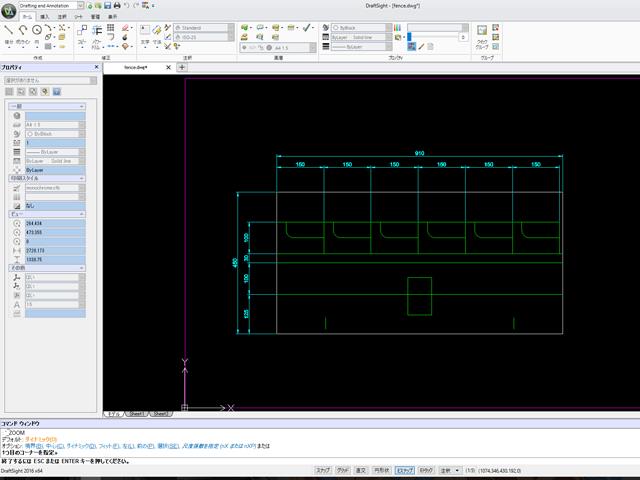Toggle Polar tracking in status bar
The image size is (640, 480).
pyautogui.click(x=382, y=471)
